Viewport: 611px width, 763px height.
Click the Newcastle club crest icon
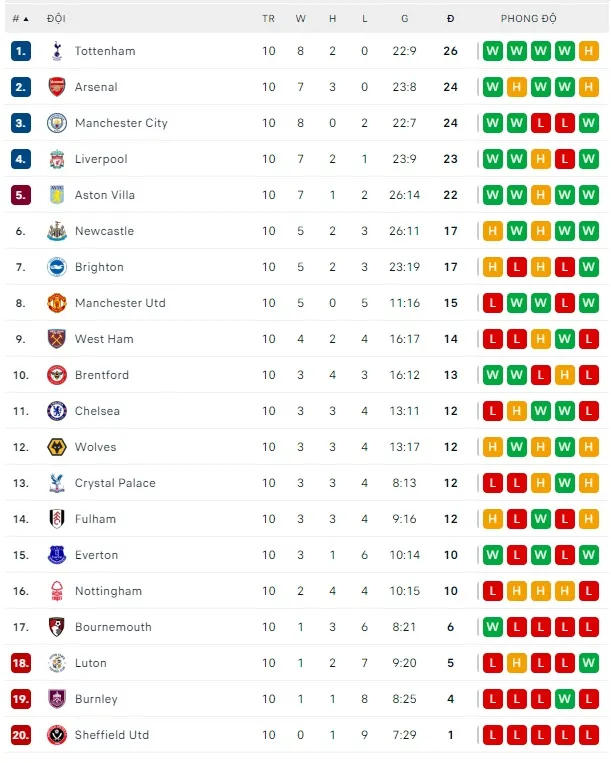[56, 231]
